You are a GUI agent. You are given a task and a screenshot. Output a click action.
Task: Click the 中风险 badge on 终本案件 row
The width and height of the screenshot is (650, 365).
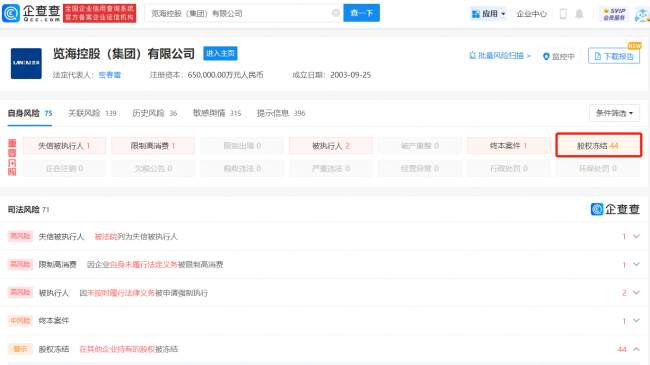[20, 321]
